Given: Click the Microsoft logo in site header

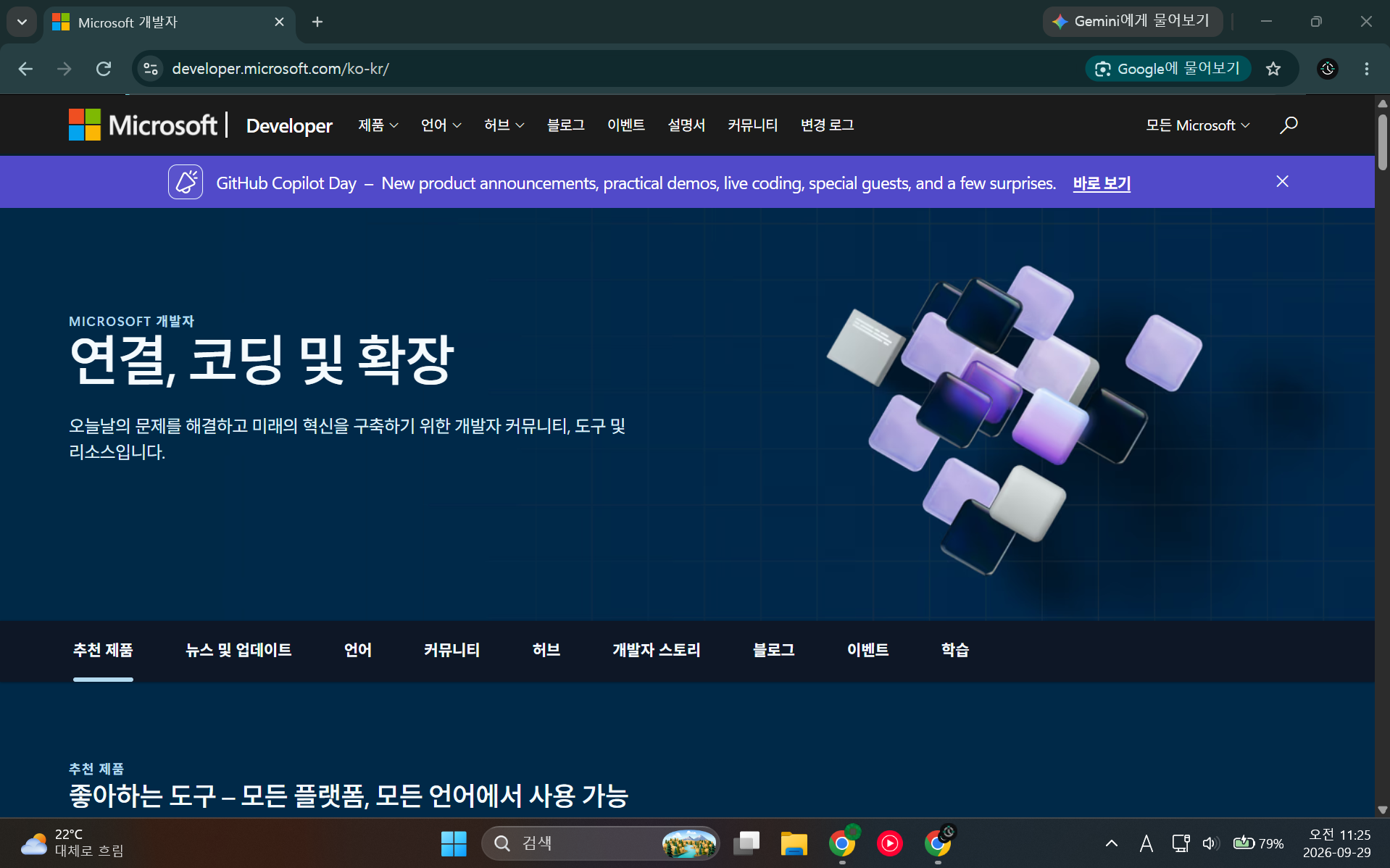Looking at the screenshot, I should 143,125.
